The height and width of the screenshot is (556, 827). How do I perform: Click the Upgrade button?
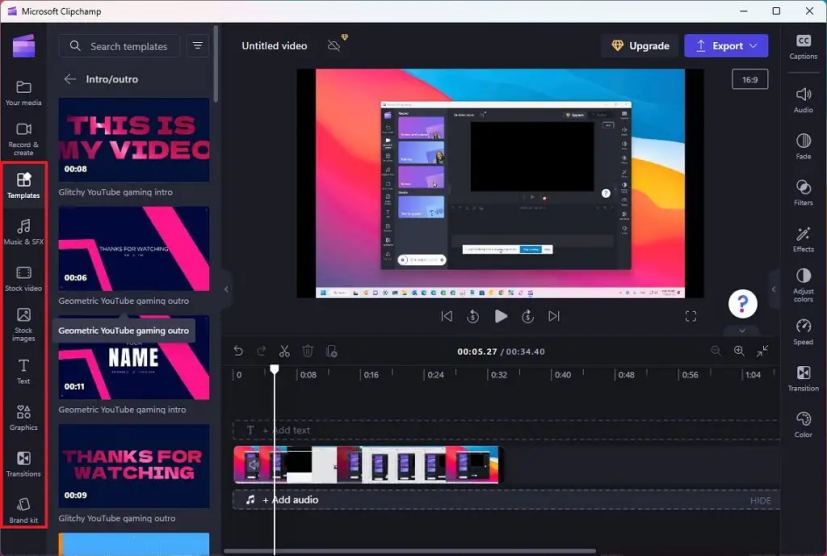coord(640,46)
